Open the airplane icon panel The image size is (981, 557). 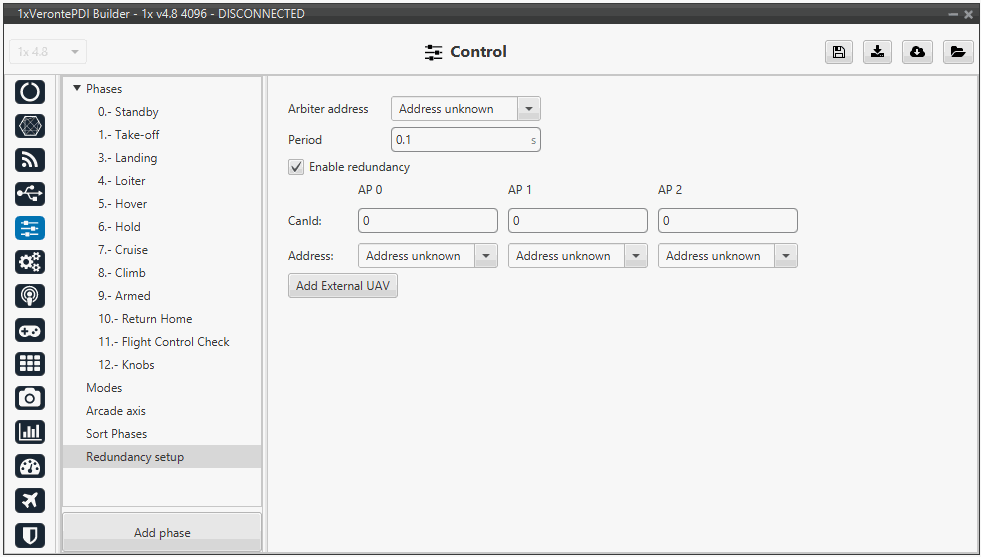point(30,500)
